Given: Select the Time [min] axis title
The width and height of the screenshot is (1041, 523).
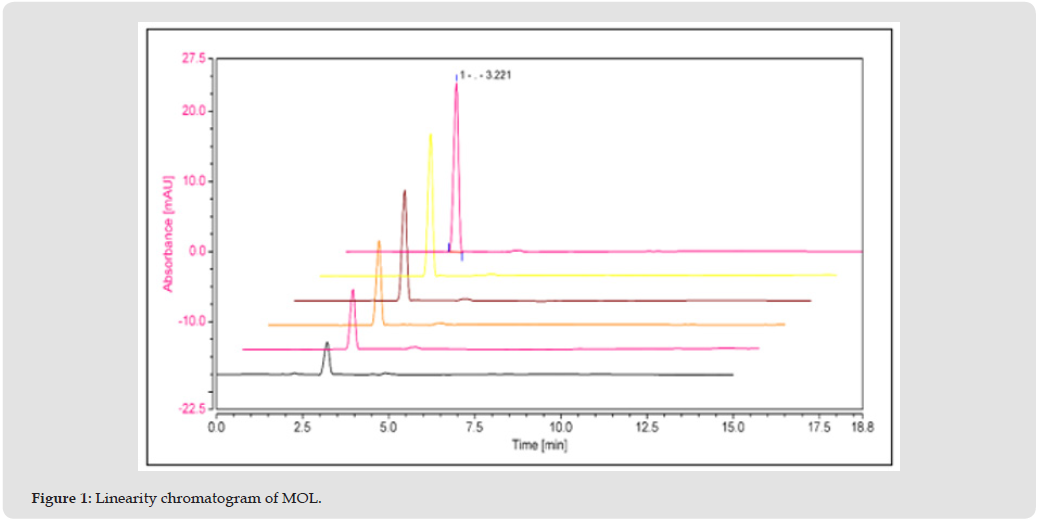Looking at the screenshot, I should pyautogui.click(x=539, y=445).
